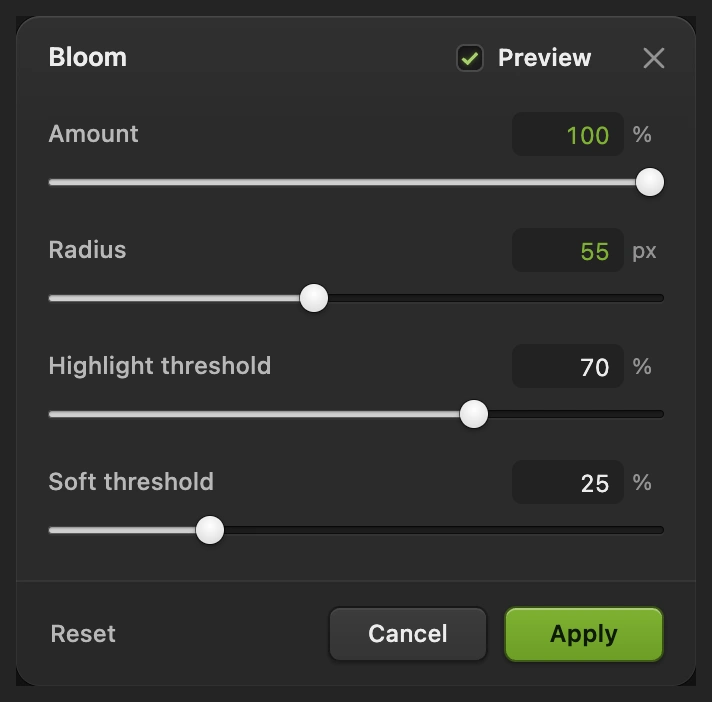Click Radius slider's filled left portion
712x702 pixels.
pos(174,298)
